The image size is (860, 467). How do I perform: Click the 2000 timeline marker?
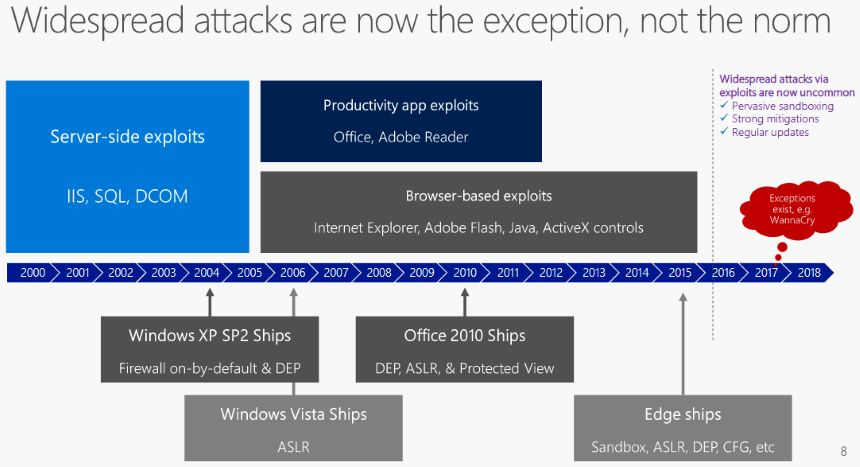33,273
